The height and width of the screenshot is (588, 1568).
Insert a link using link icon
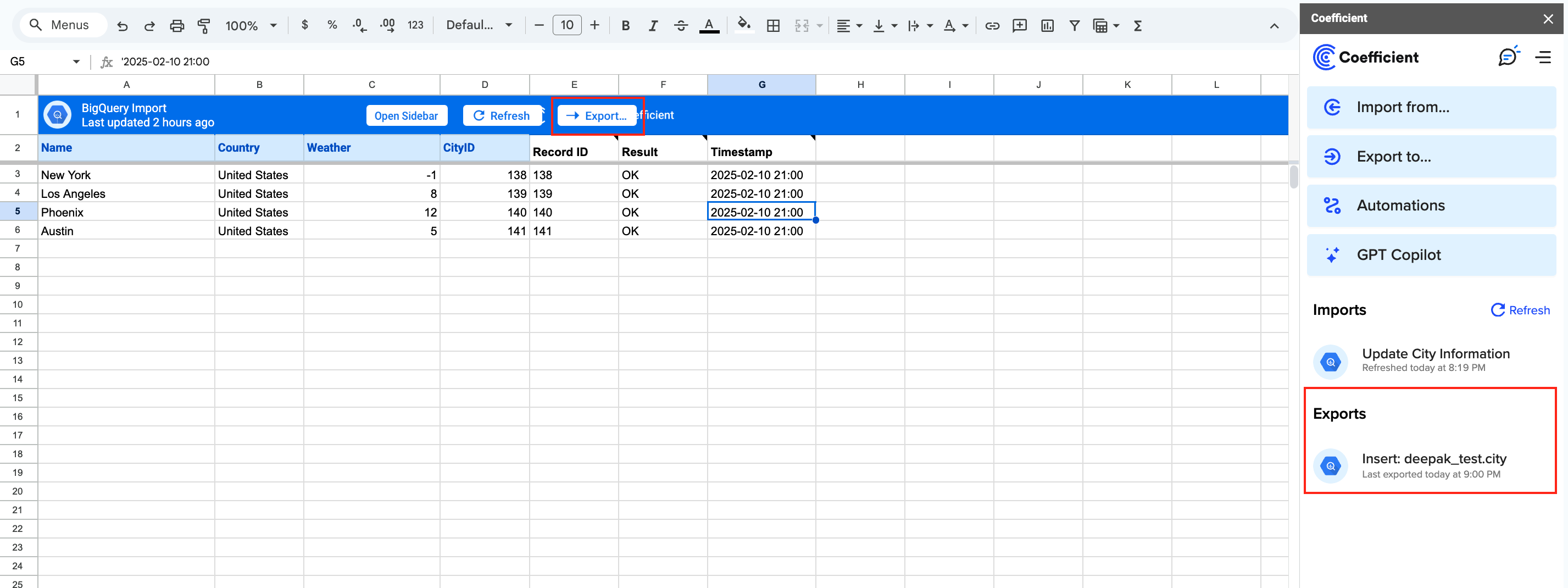pyautogui.click(x=992, y=26)
